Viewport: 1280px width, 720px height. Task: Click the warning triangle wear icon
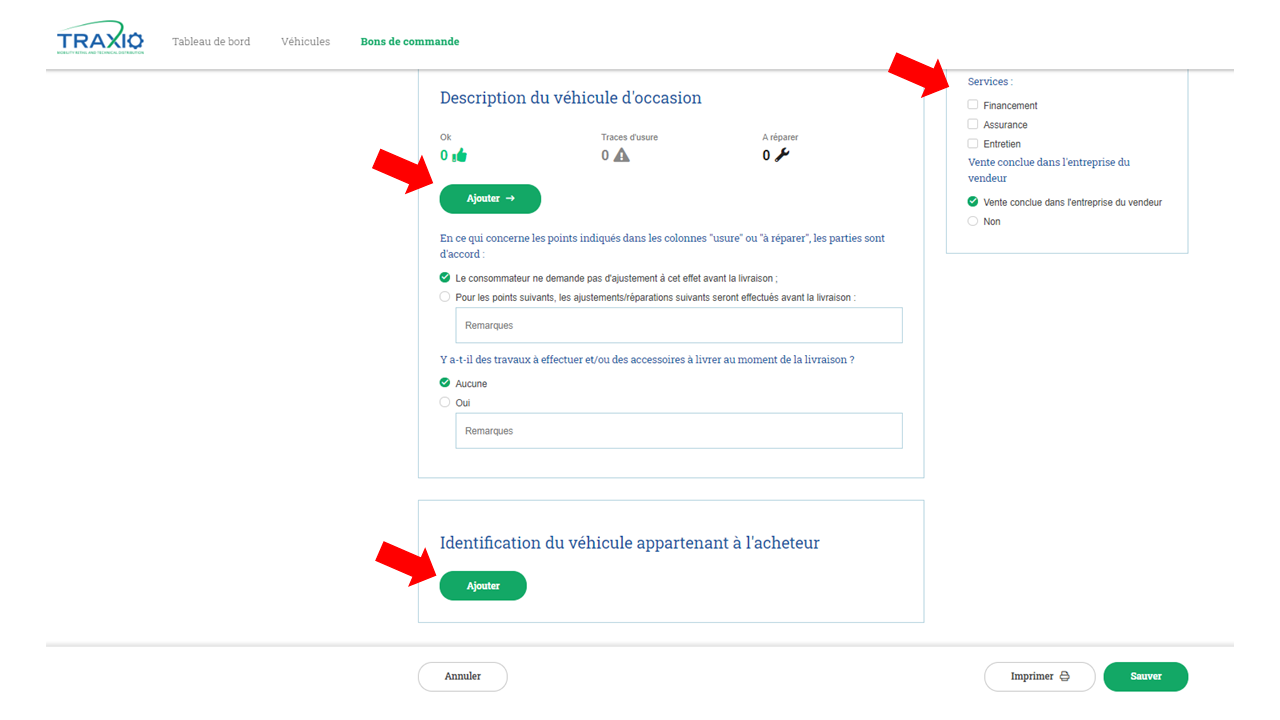click(622, 155)
